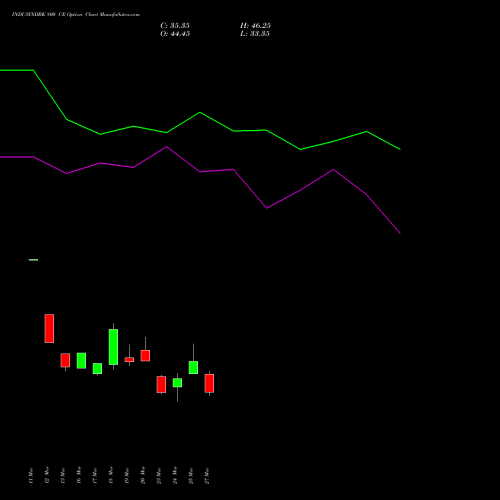
Task: Click the low value L: 33.35
Action: pyautogui.click(x=255, y=34)
